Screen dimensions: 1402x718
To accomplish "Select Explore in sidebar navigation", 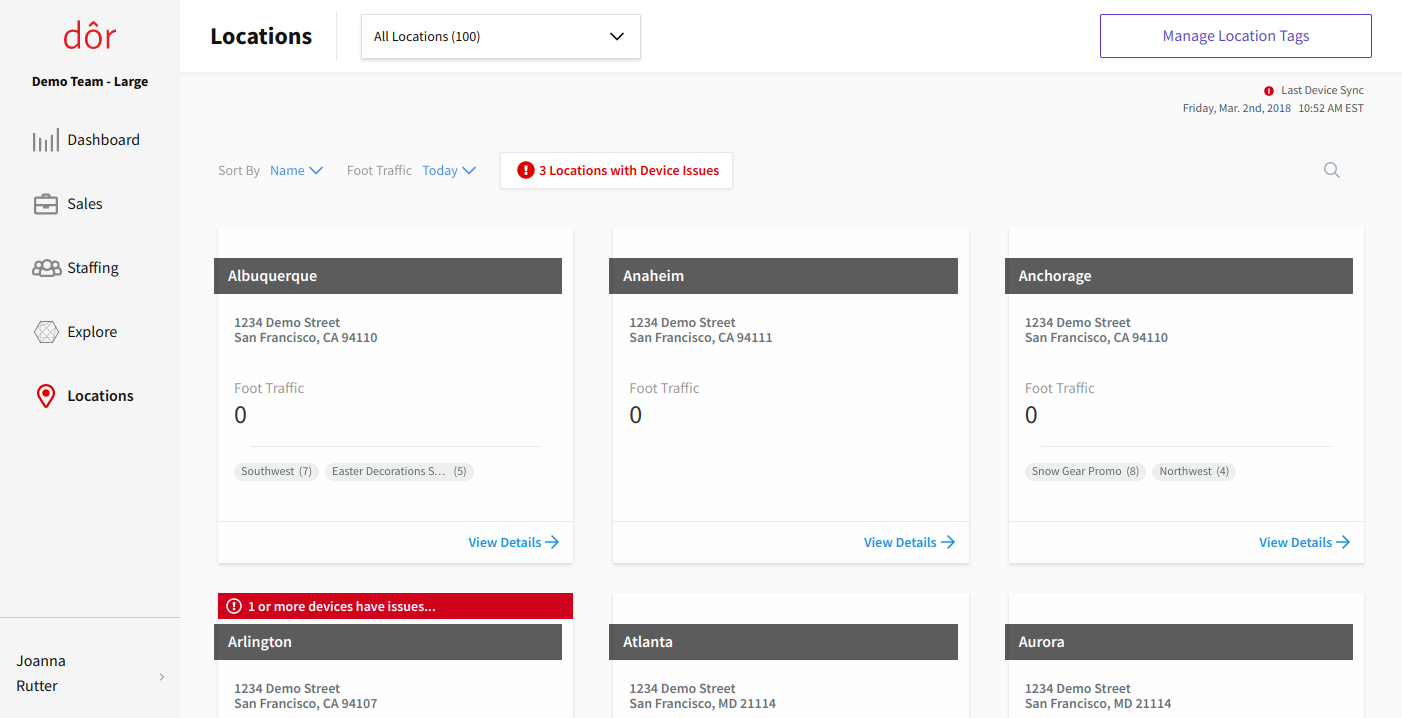I will pos(92,332).
